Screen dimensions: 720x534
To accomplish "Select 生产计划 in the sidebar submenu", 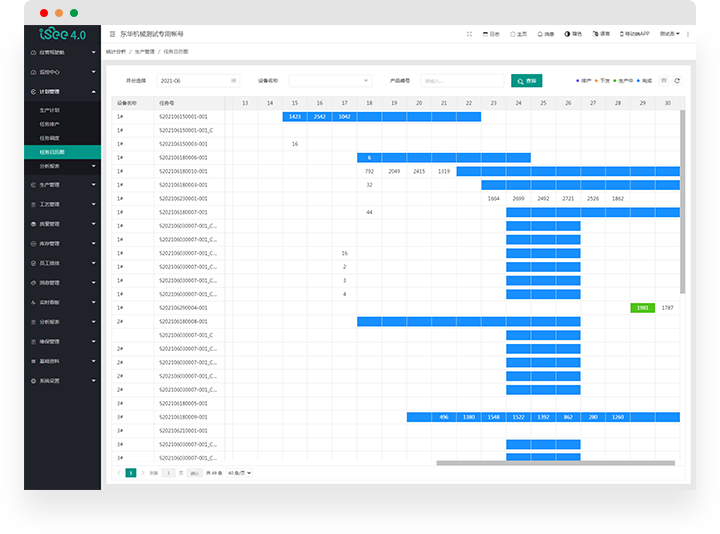I will click(x=50, y=110).
